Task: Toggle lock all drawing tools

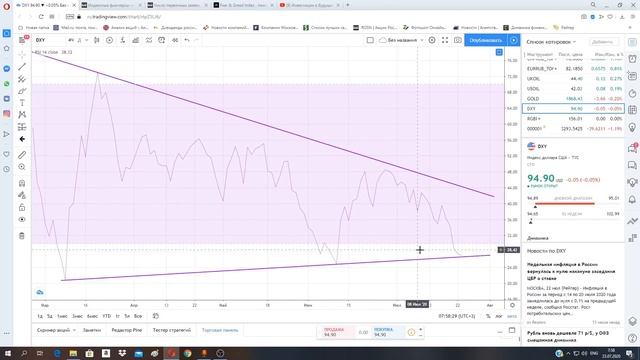Action: [22, 207]
